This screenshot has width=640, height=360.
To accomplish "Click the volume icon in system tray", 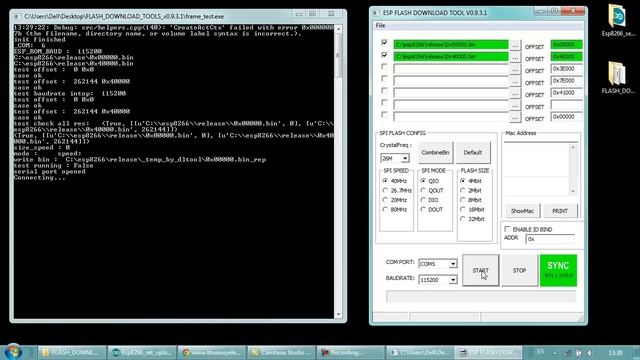I will (x=589, y=353).
